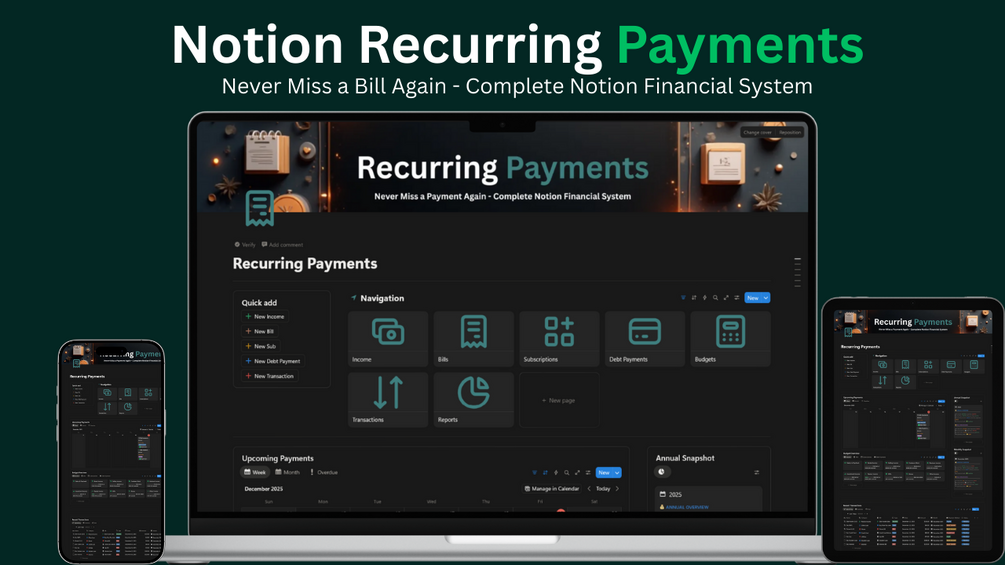Click New Bill quick add button
The image size is (1005, 565).
[x=260, y=331]
